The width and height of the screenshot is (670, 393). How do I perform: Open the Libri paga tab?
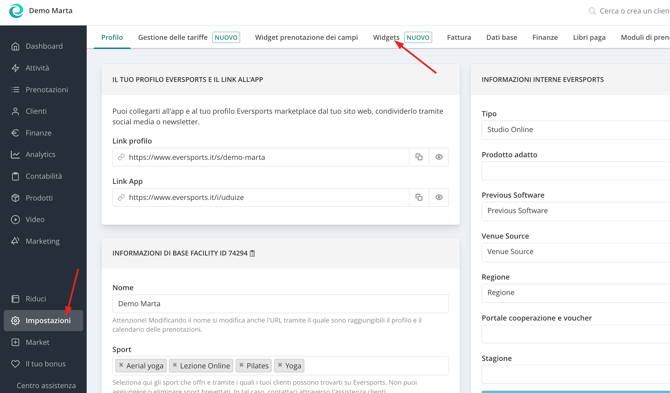pos(589,38)
